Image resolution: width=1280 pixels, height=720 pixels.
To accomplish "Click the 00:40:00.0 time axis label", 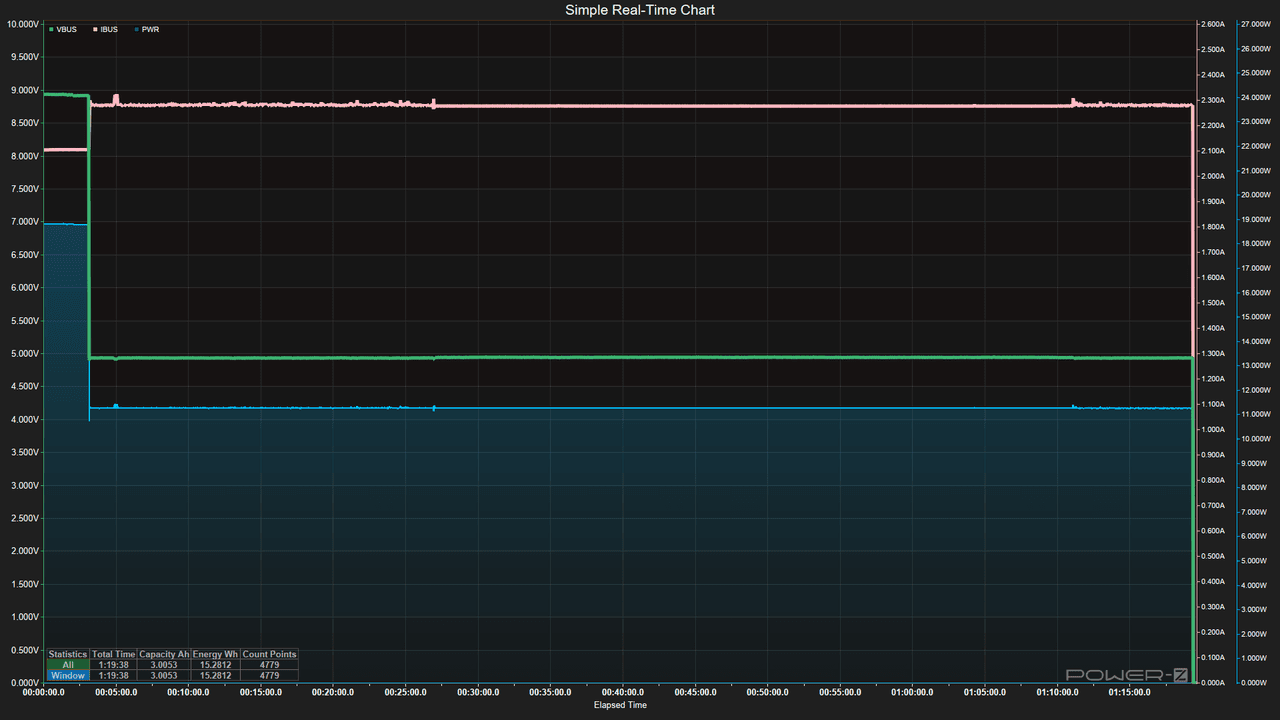I will tap(623, 692).
